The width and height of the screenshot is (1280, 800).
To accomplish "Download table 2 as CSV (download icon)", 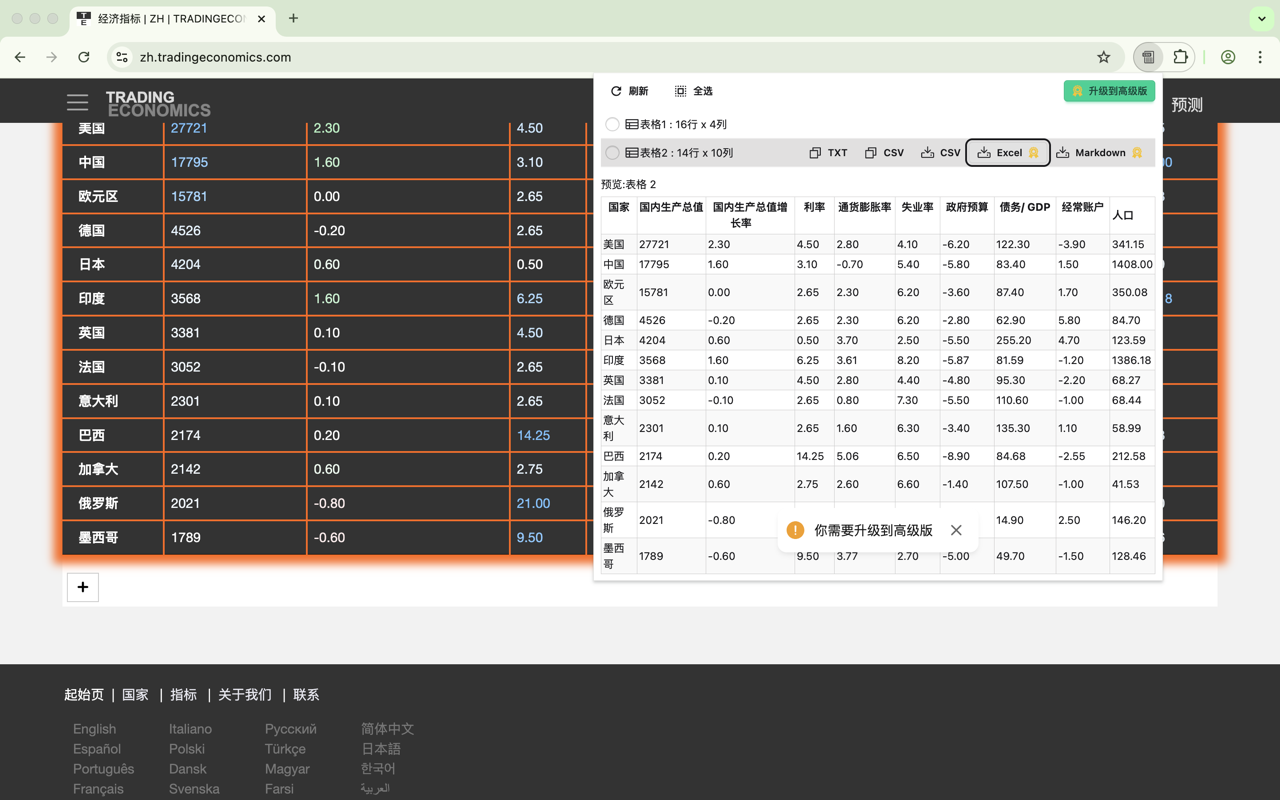I will coord(941,153).
